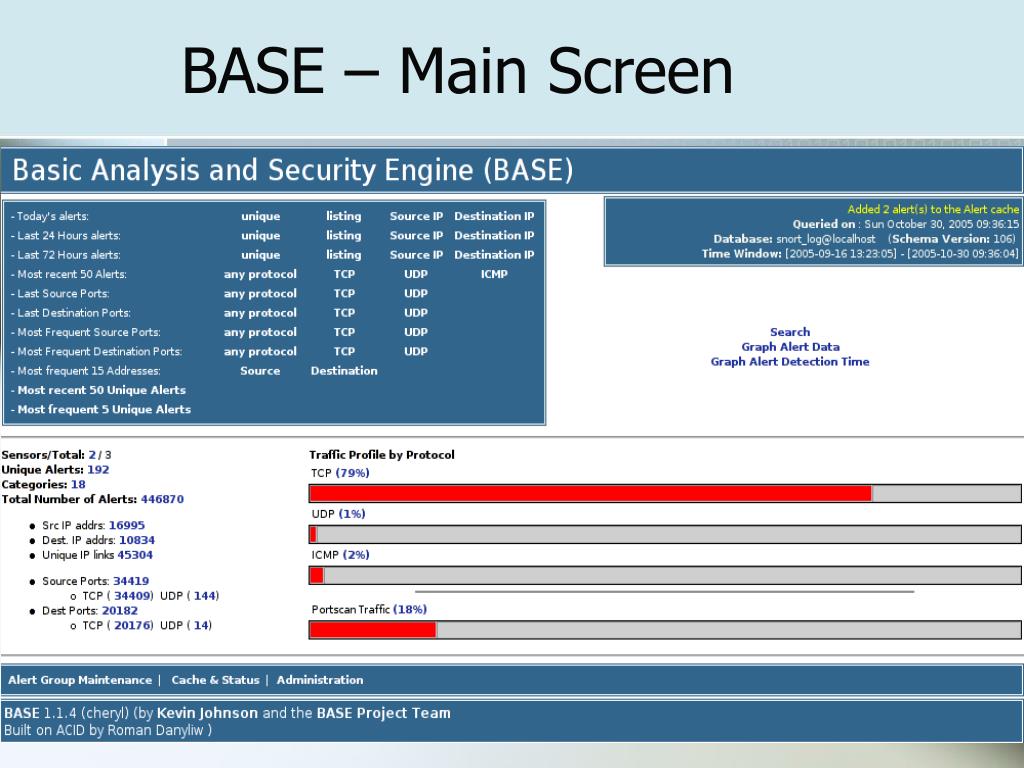Viewport: 1024px width, 768px height.
Task: Click the Sensors count 2
Action: click(x=92, y=455)
